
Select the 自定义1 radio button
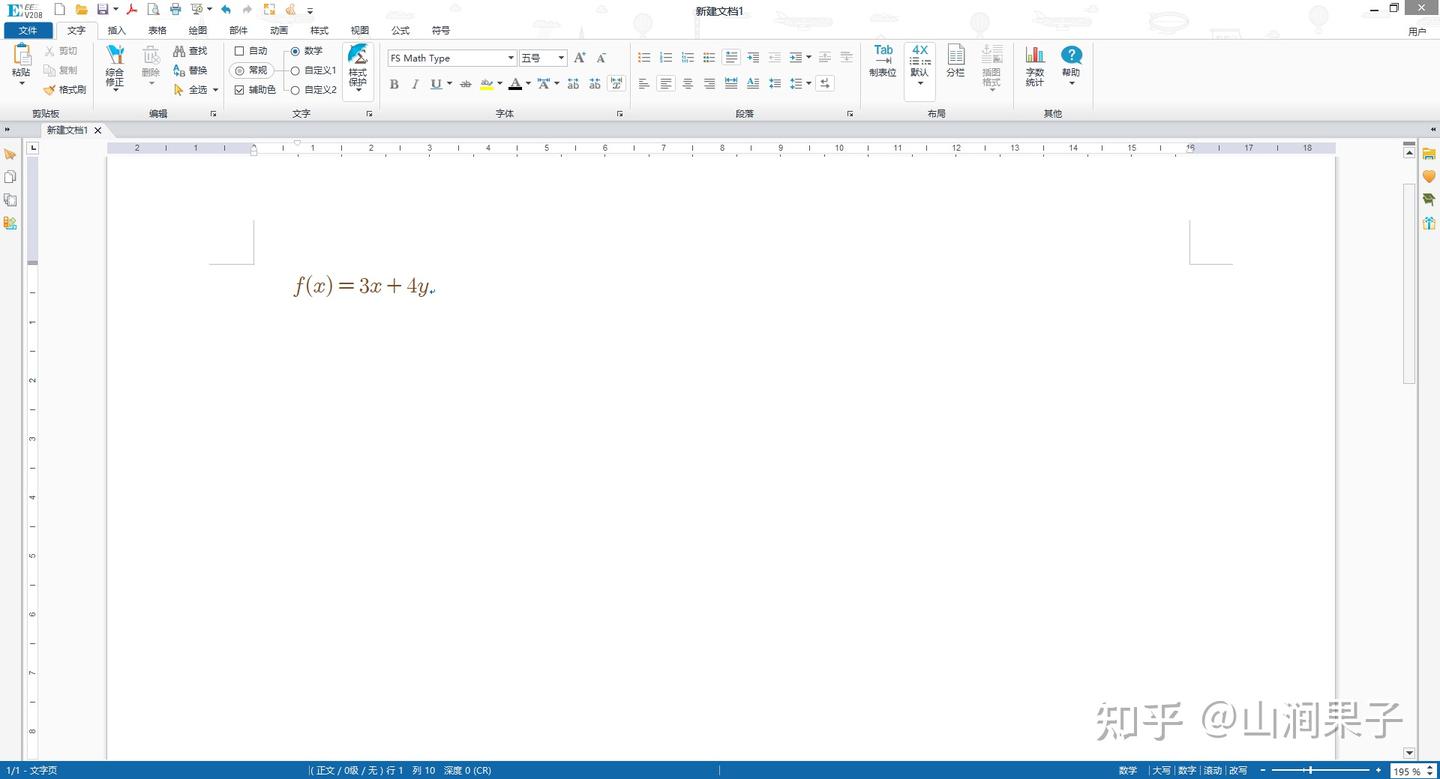click(295, 71)
